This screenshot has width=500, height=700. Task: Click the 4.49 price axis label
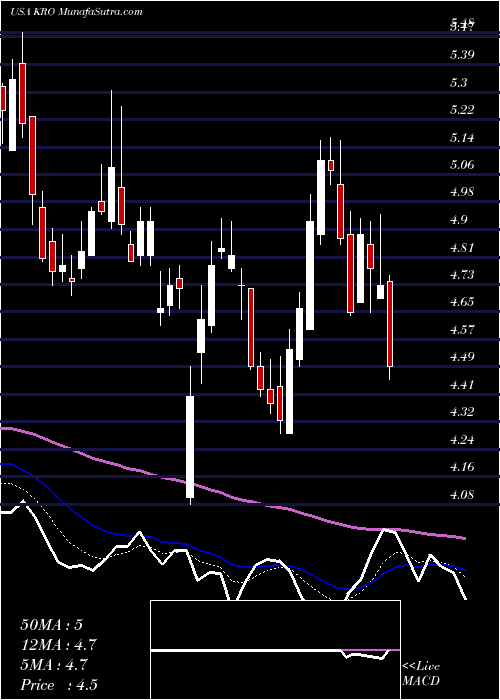pos(463,357)
